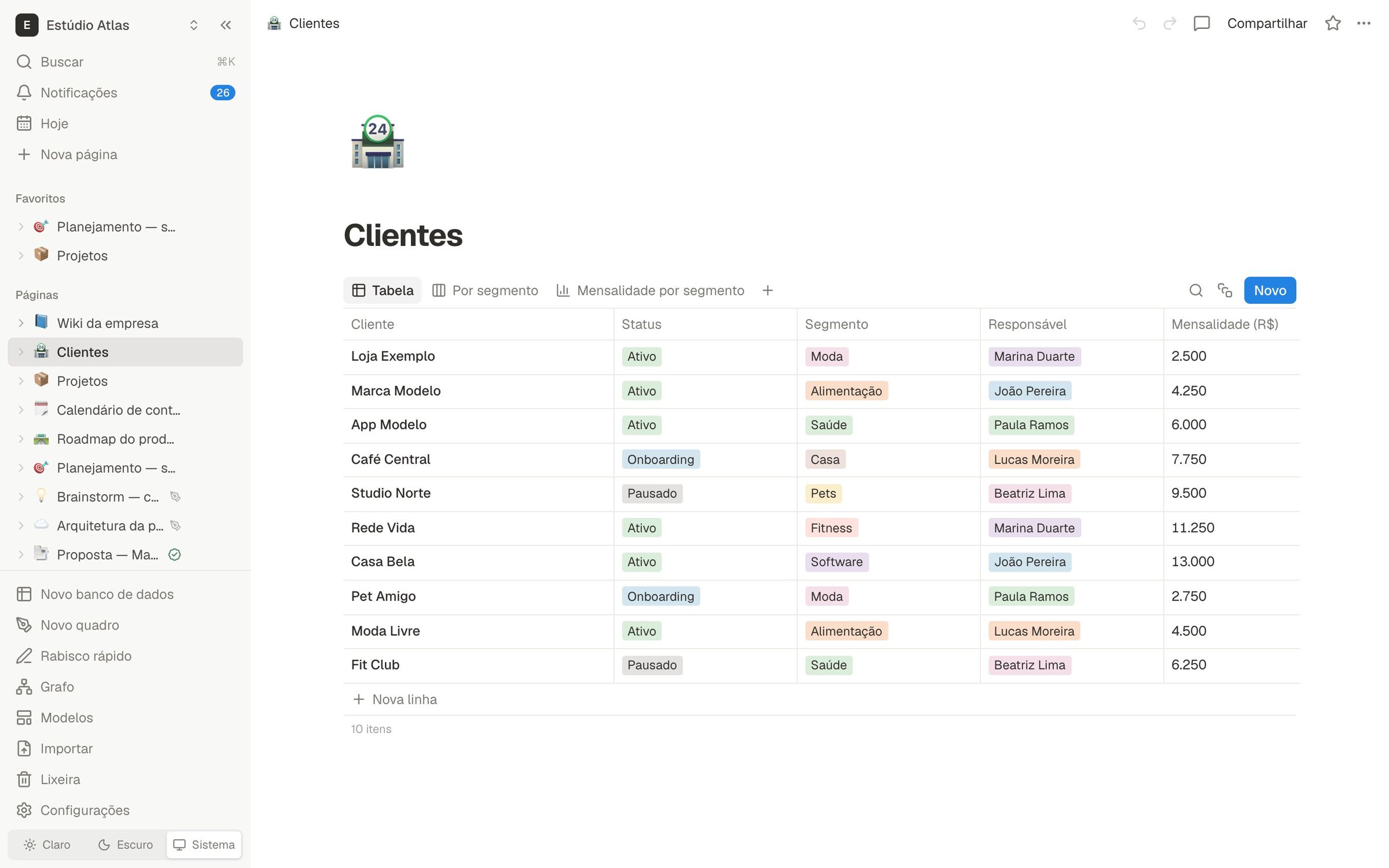Viewport: 1389px width, 868px height.
Task: Create a Nova página
Action: pyautogui.click(x=125, y=154)
